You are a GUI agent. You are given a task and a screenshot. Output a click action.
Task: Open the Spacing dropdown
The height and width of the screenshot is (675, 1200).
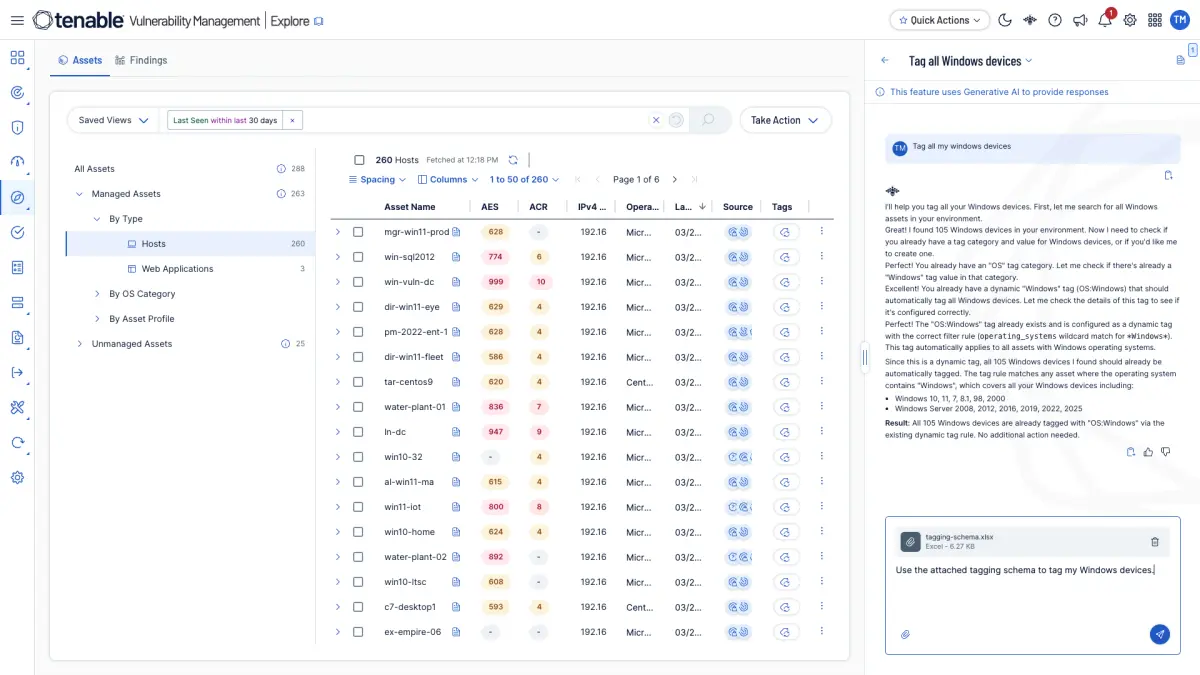377,180
